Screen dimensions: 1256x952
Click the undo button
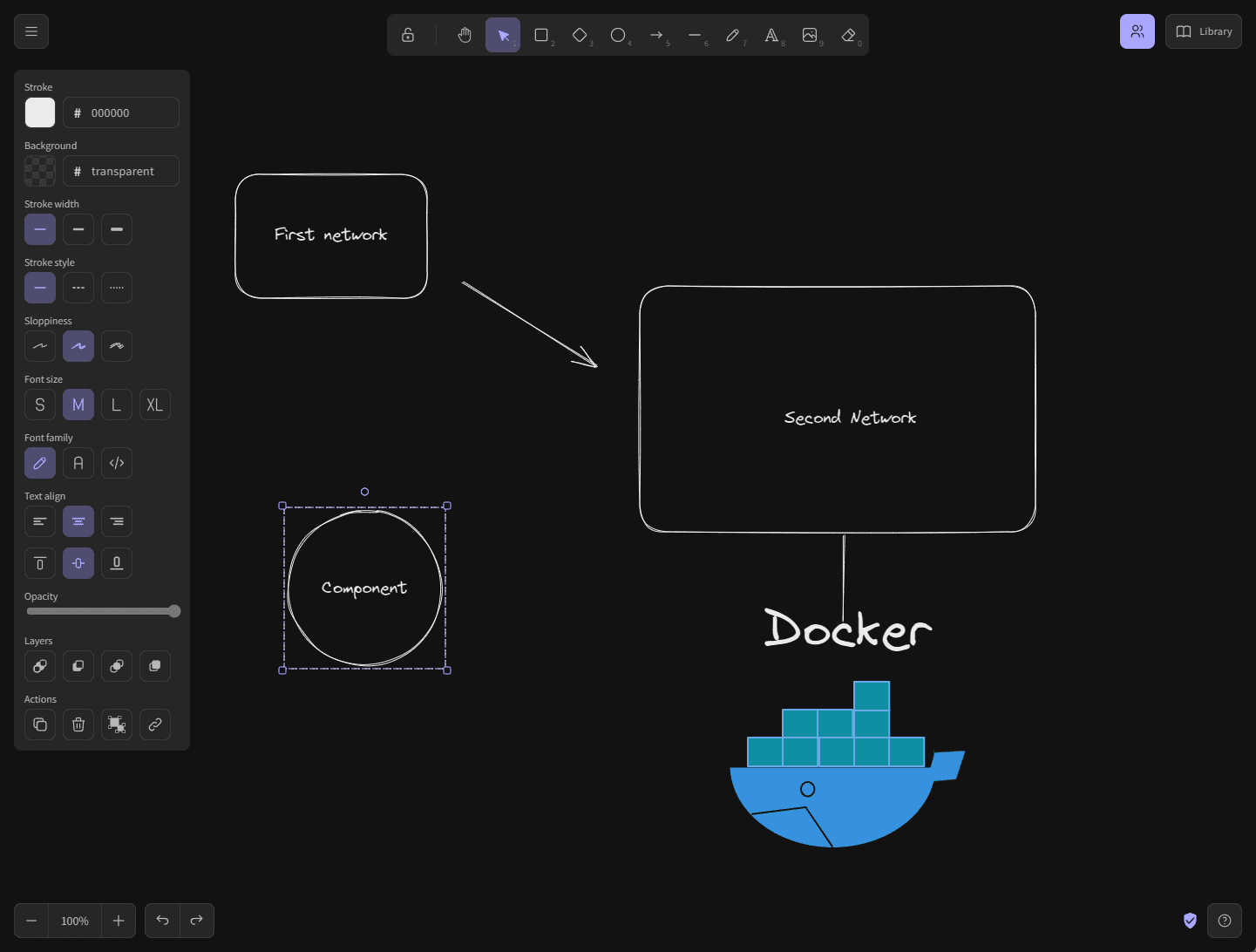[x=162, y=921]
